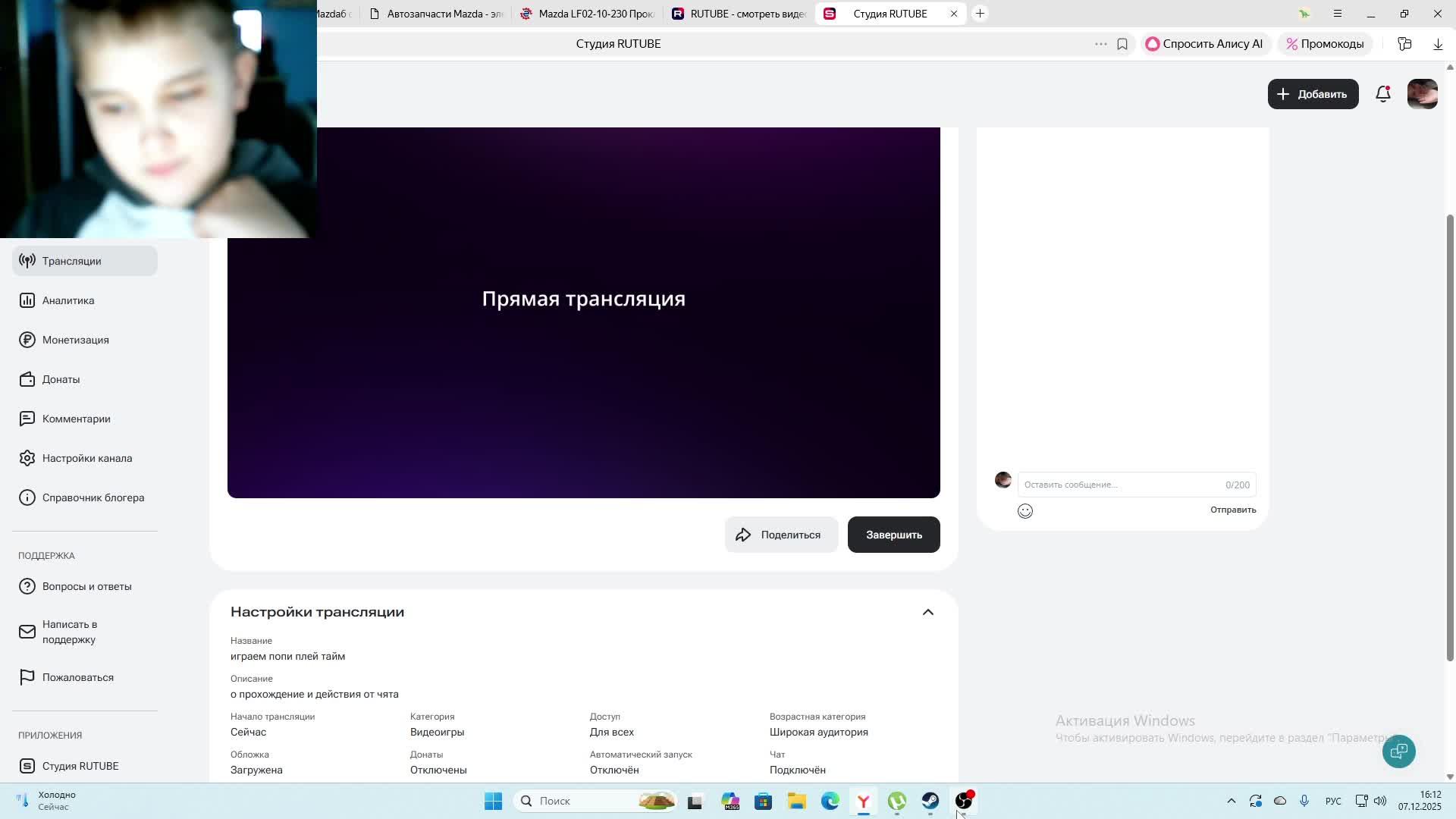Open the browser menu with three dots

pyautogui.click(x=1101, y=43)
